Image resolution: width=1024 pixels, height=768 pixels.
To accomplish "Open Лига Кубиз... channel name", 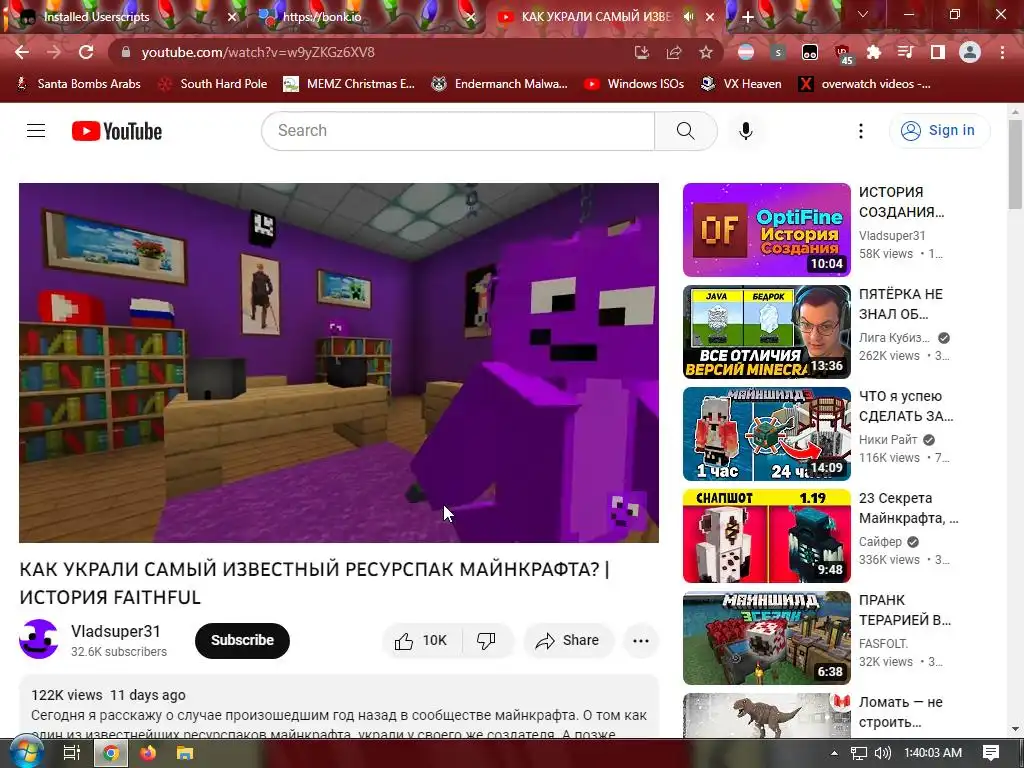I will point(895,338).
